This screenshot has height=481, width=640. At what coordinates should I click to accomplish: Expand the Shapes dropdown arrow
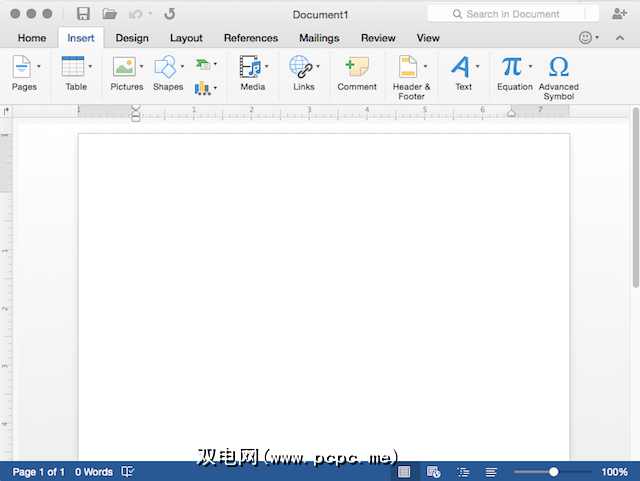(182, 66)
